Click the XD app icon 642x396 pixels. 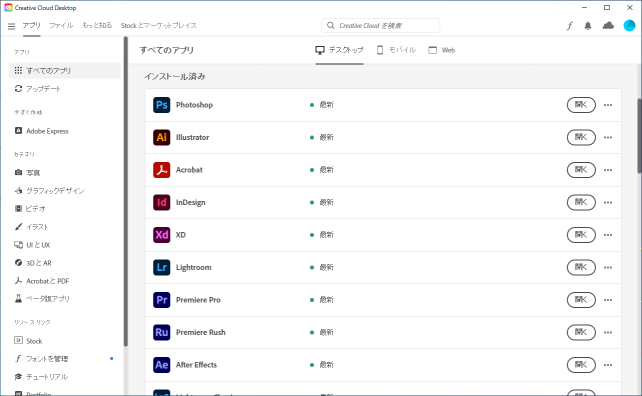pos(162,235)
